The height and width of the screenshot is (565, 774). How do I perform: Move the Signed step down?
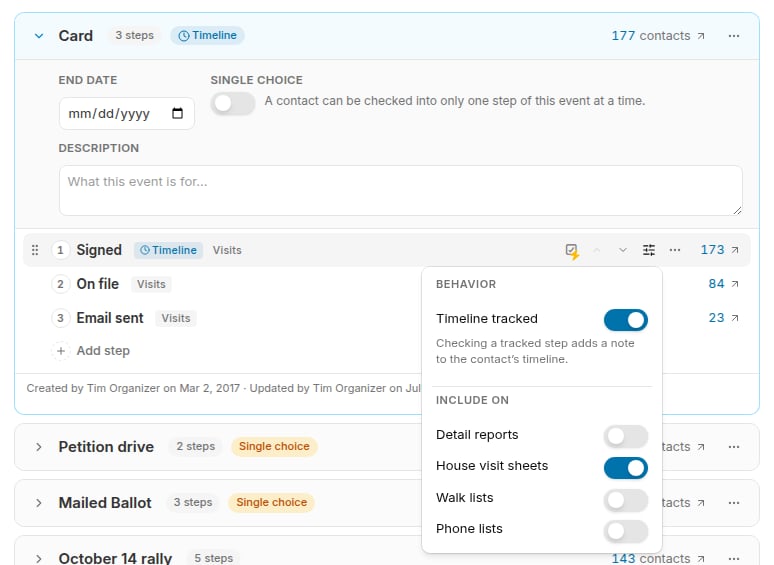click(623, 250)
